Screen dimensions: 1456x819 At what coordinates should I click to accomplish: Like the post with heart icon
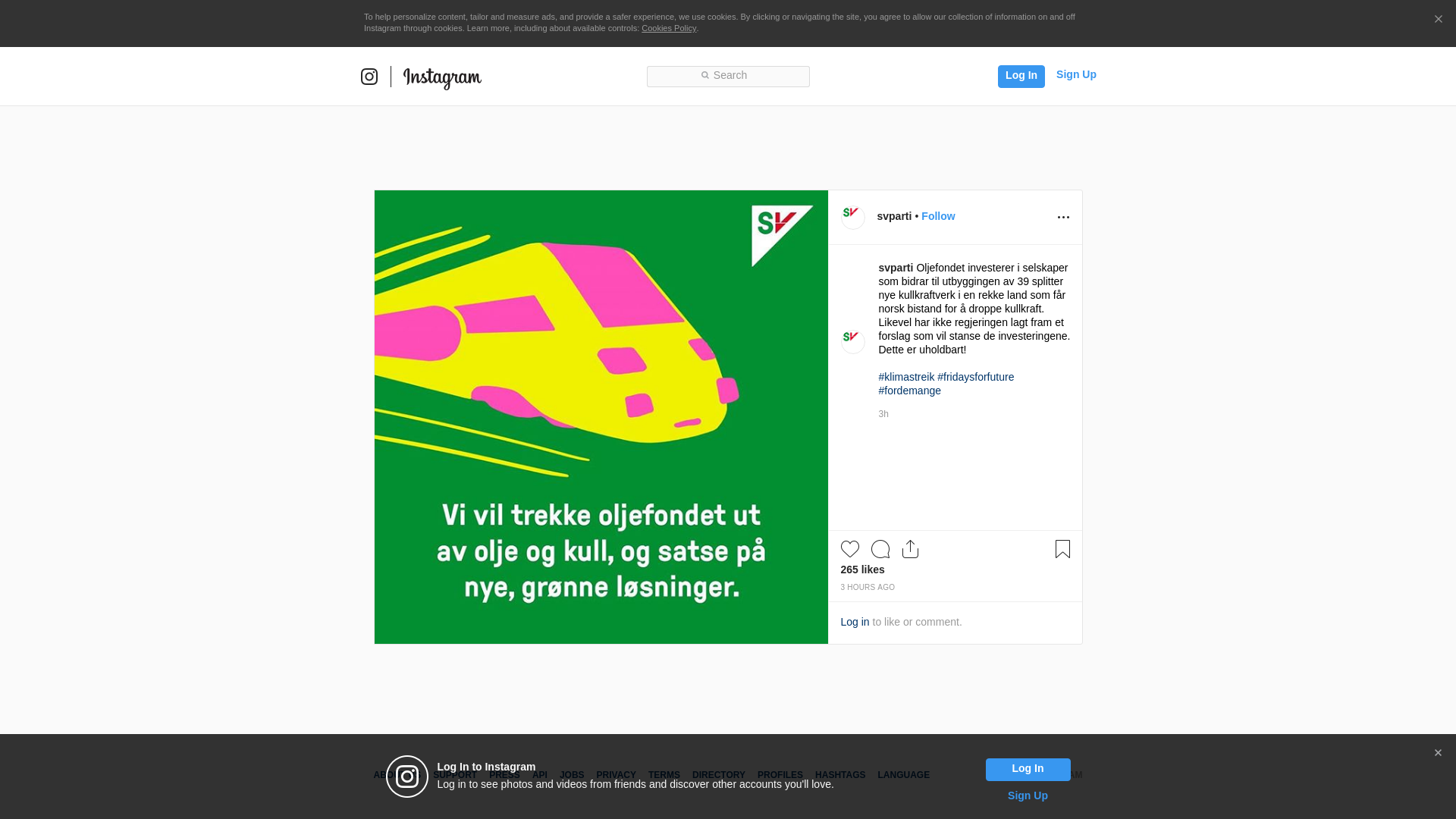pyautogui.click(x=850, y=549)
